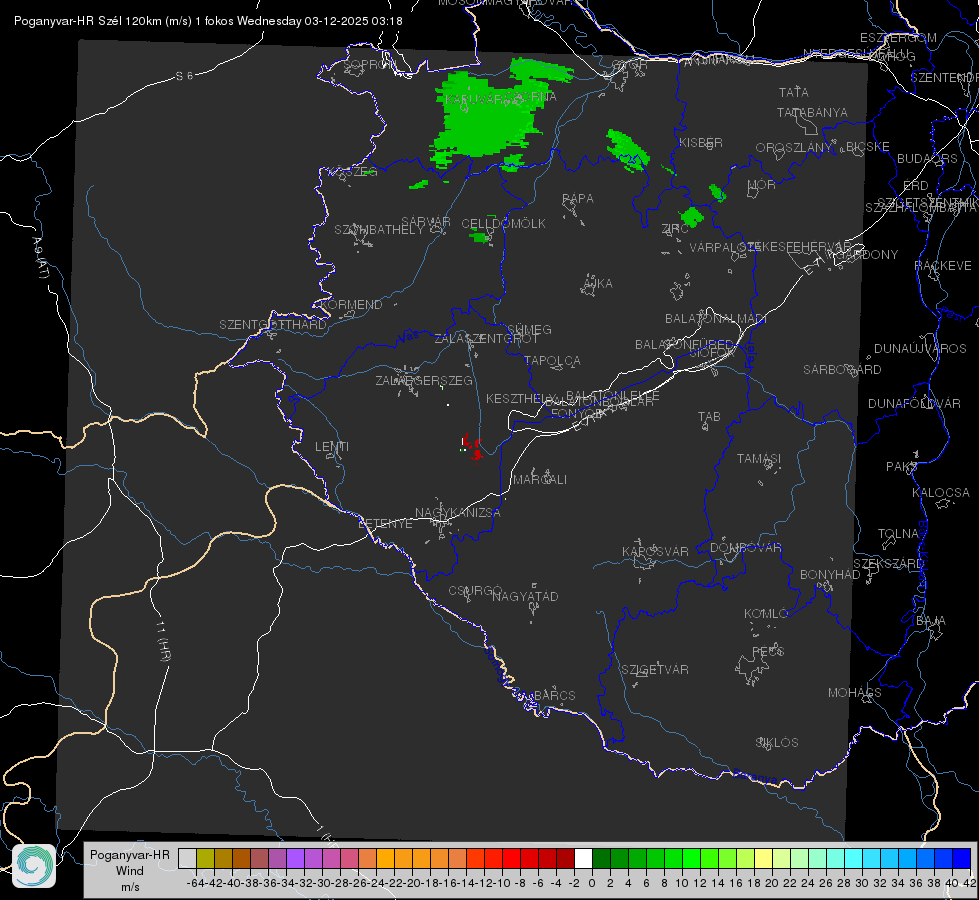
Task: Click the CSURGO label
Action: click(475, 591)
